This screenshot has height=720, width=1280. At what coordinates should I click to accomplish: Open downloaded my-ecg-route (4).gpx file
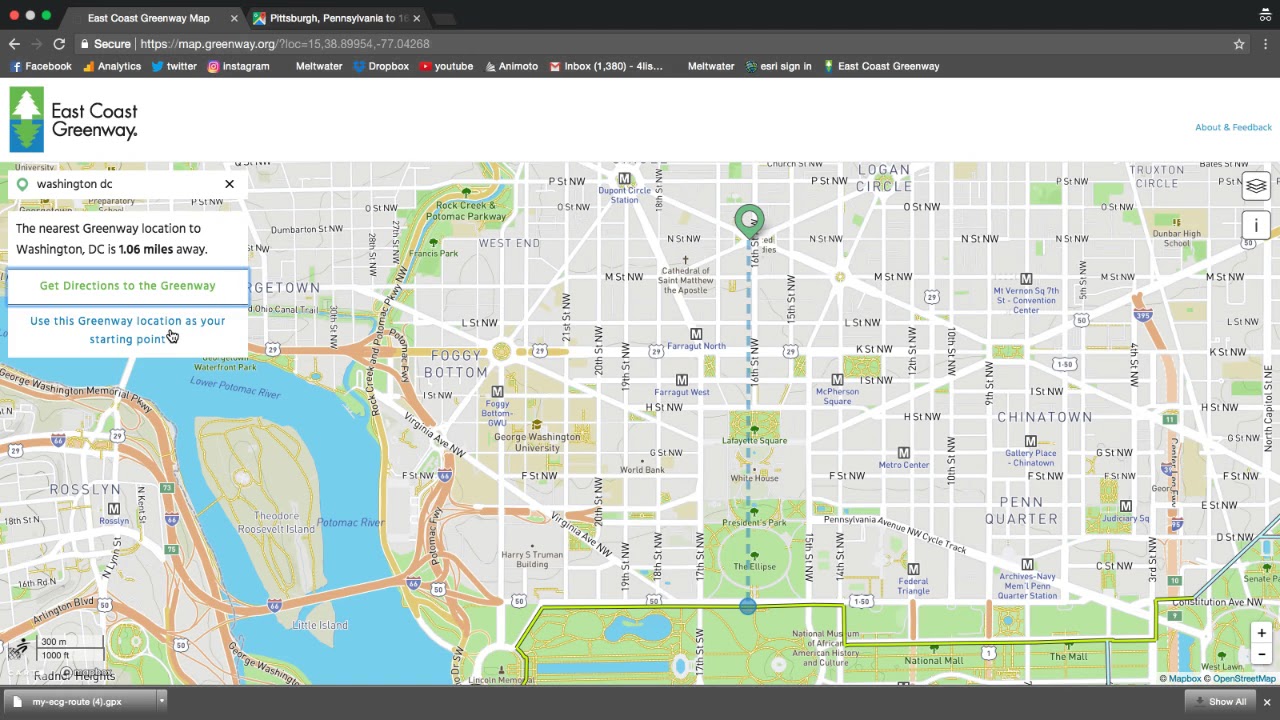77,702
